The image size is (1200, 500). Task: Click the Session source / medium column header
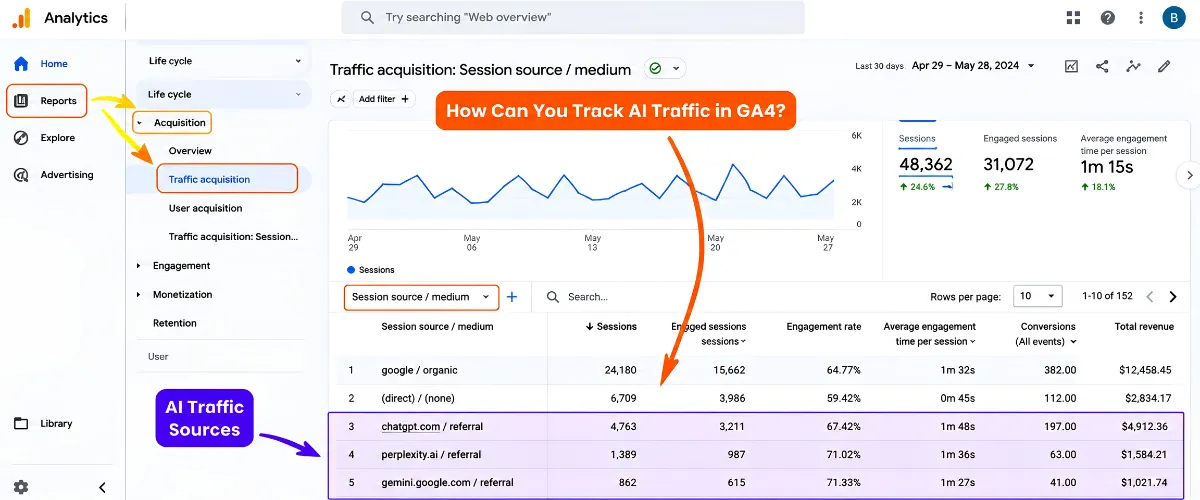click(437, 326)
